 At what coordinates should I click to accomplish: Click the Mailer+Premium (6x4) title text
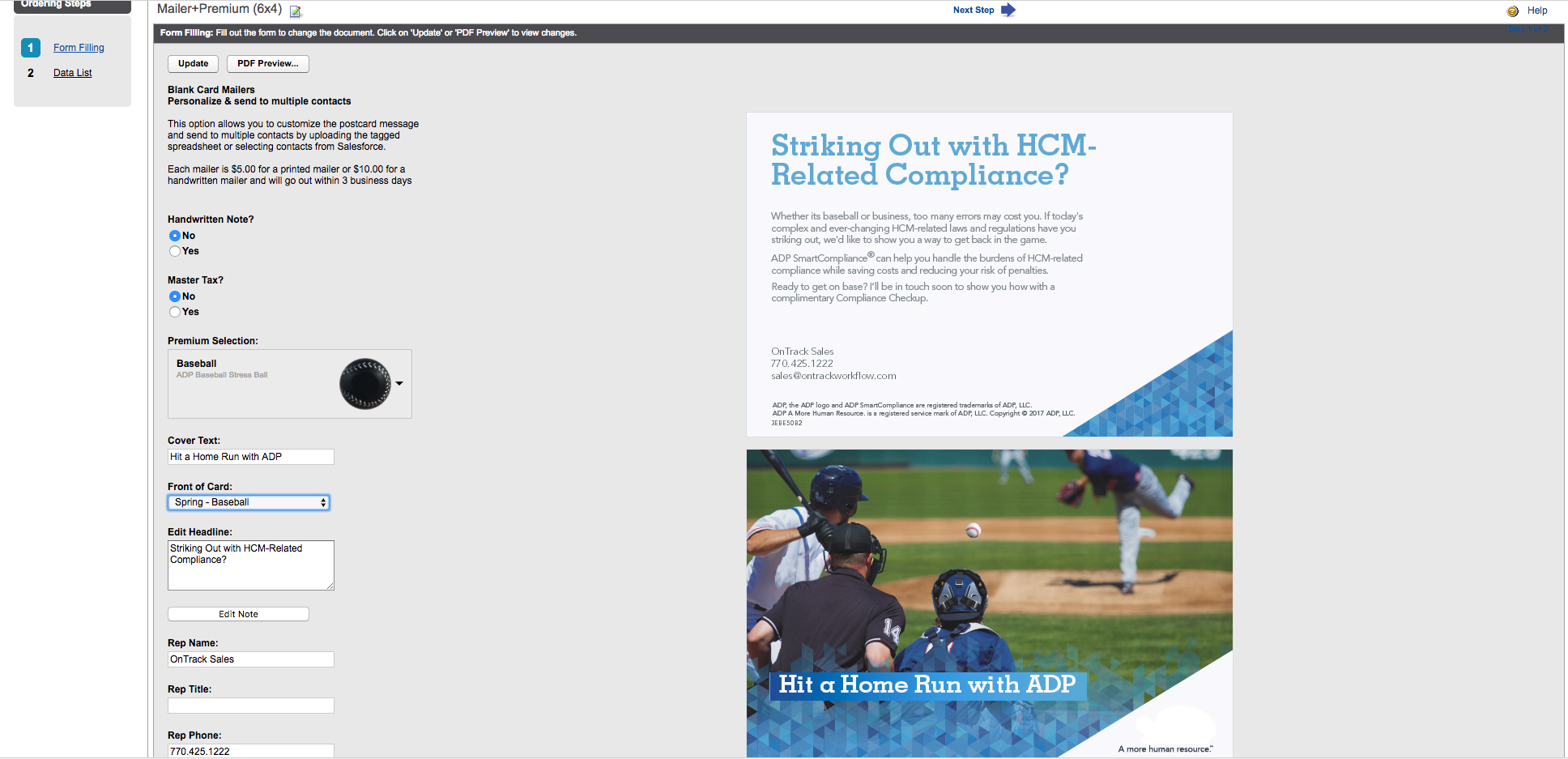coord(219,9)
